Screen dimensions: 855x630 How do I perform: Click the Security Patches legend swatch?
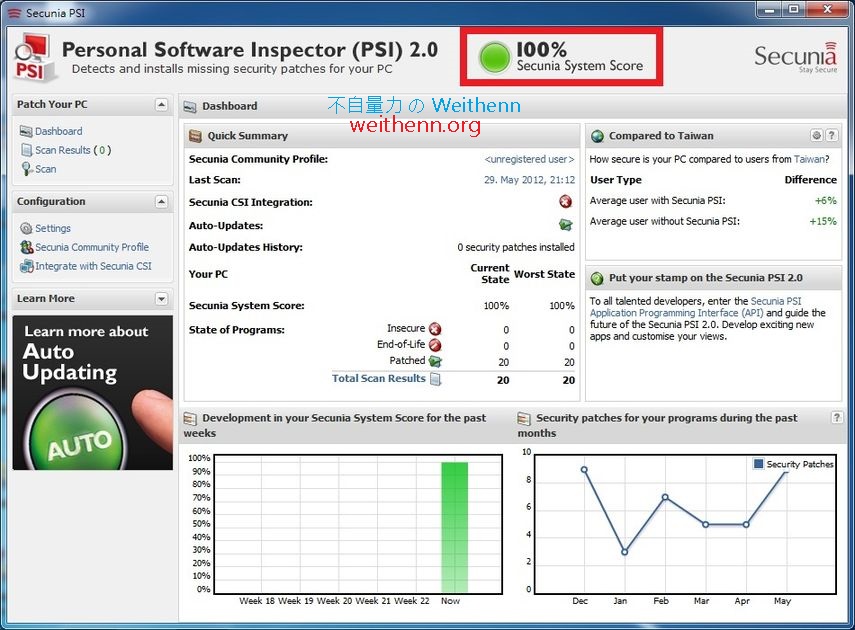tap(758, 464)
